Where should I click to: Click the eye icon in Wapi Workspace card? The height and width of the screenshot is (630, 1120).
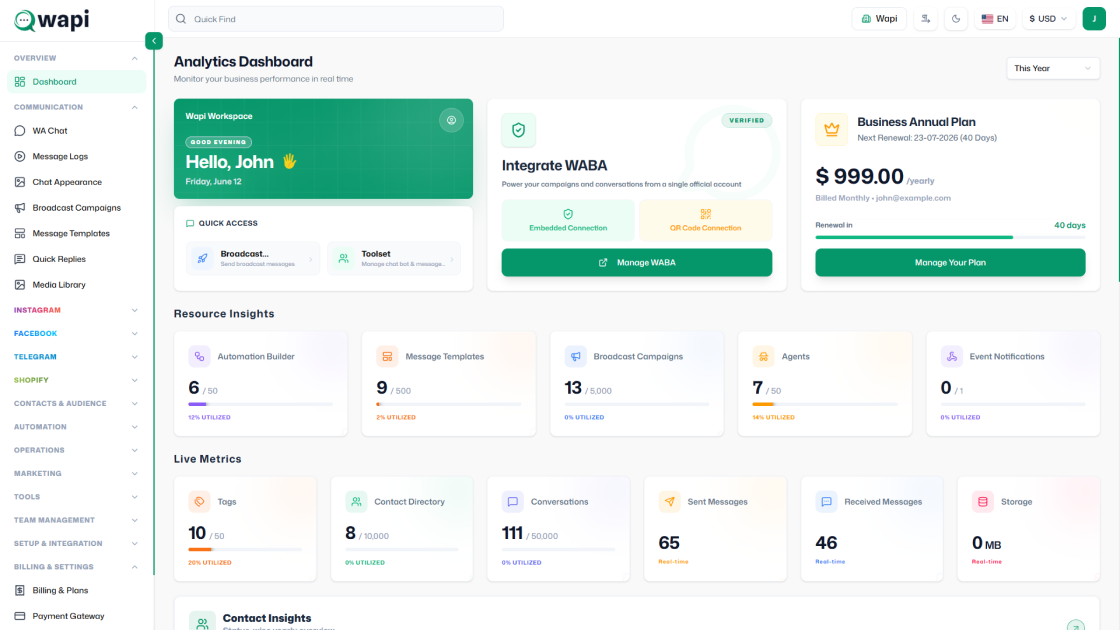[x=451, y=120]
